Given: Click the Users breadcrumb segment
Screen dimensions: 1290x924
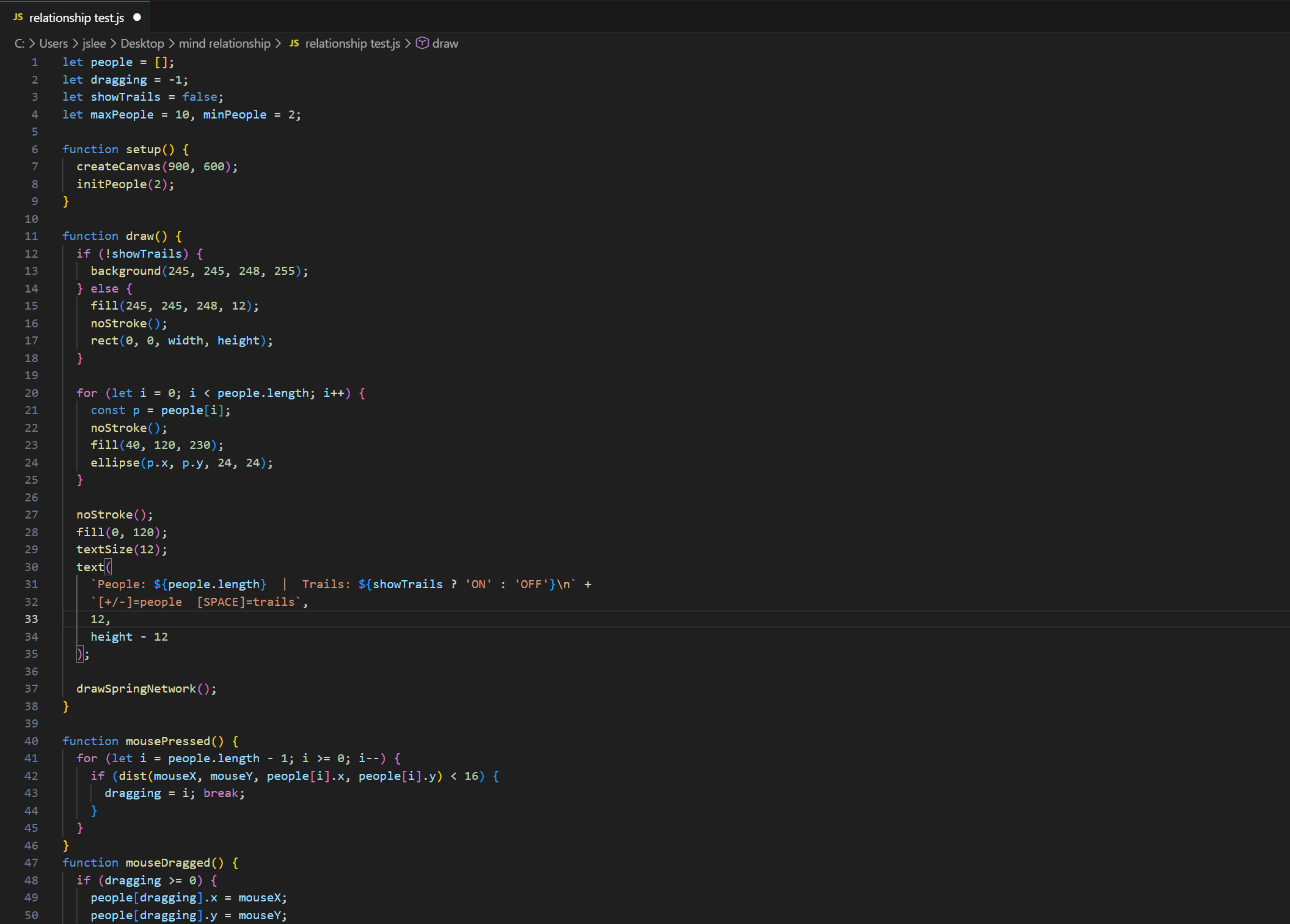Looking at the screenshot, I should pyautogui.click(x=53, y=44).
